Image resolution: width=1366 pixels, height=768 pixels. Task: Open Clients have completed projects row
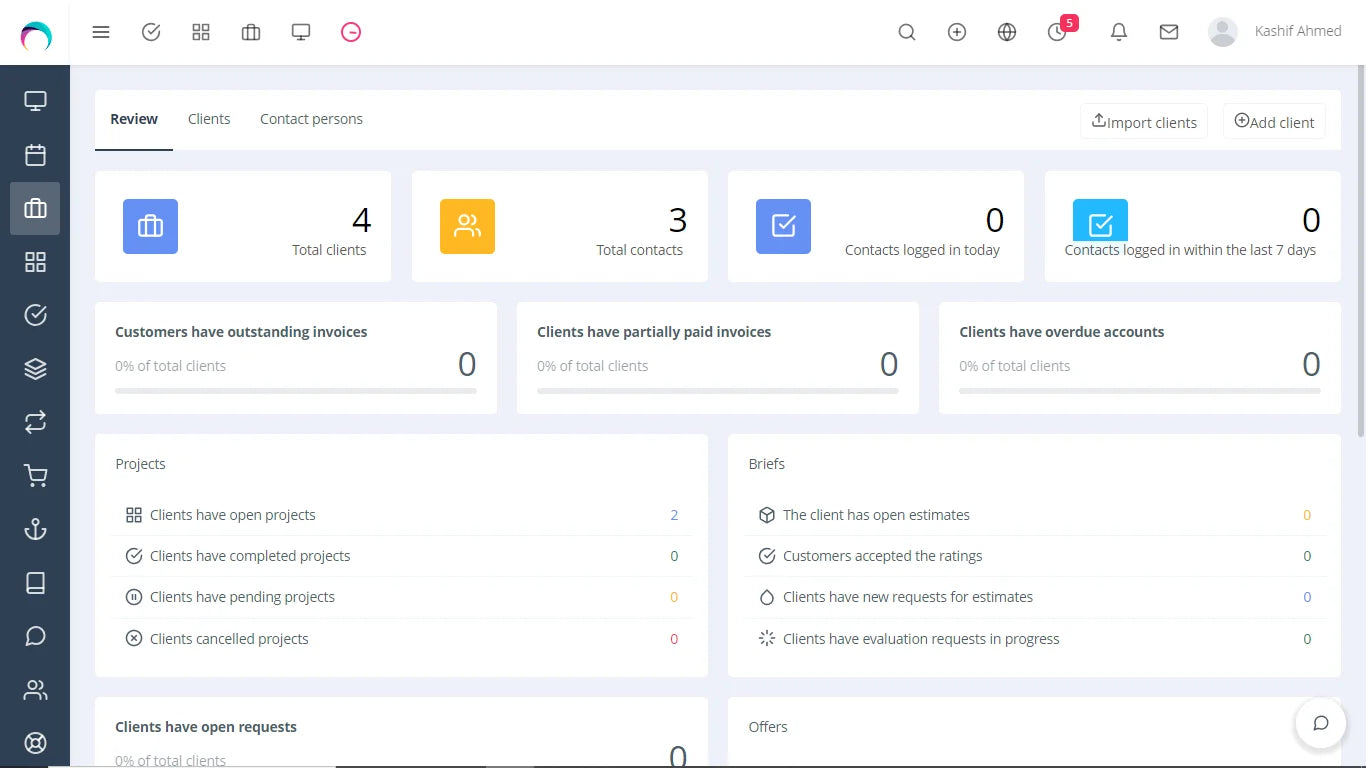coord(401,556)
